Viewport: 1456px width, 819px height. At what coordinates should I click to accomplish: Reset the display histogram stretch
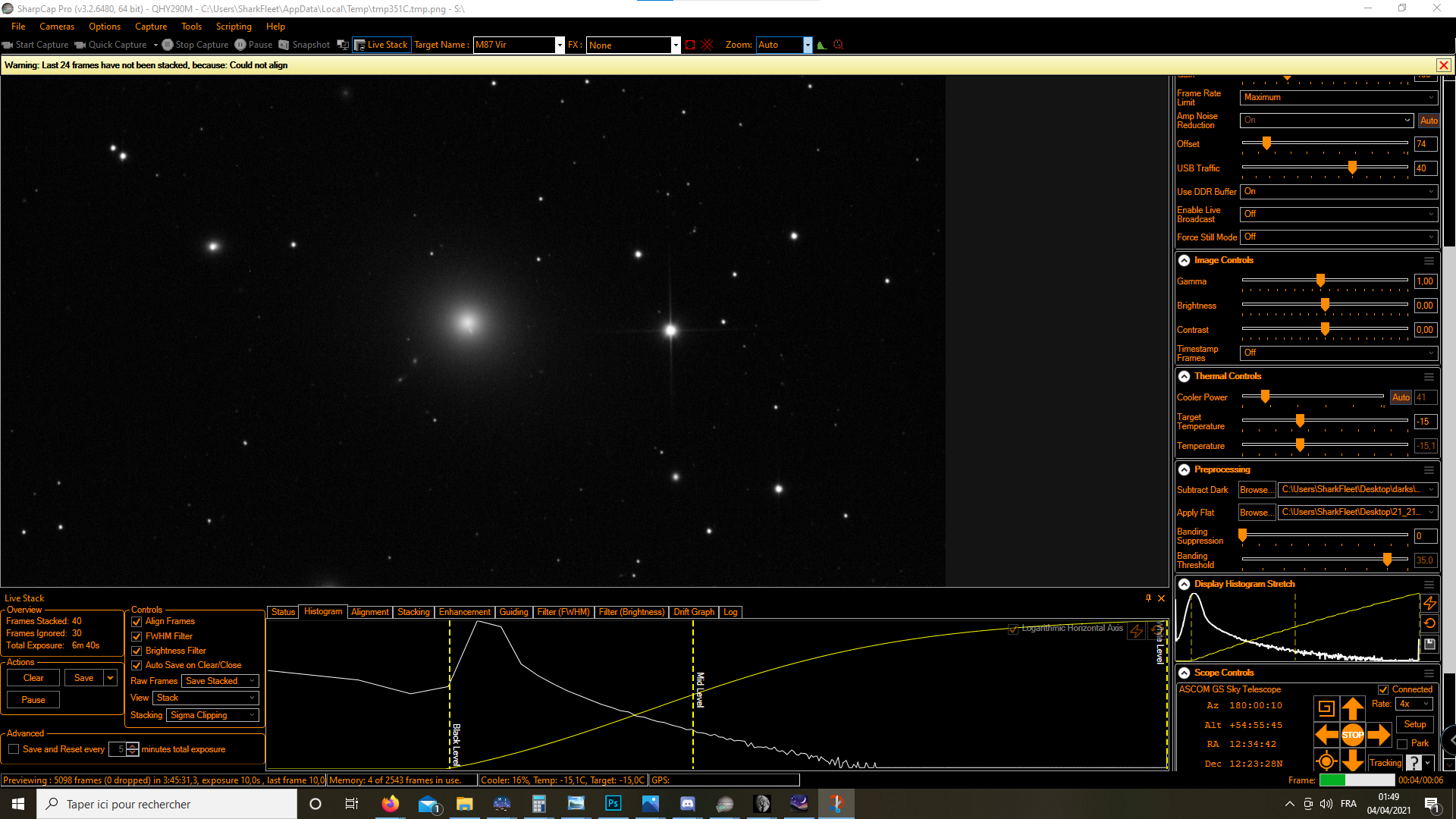(x=1429, y=623)
